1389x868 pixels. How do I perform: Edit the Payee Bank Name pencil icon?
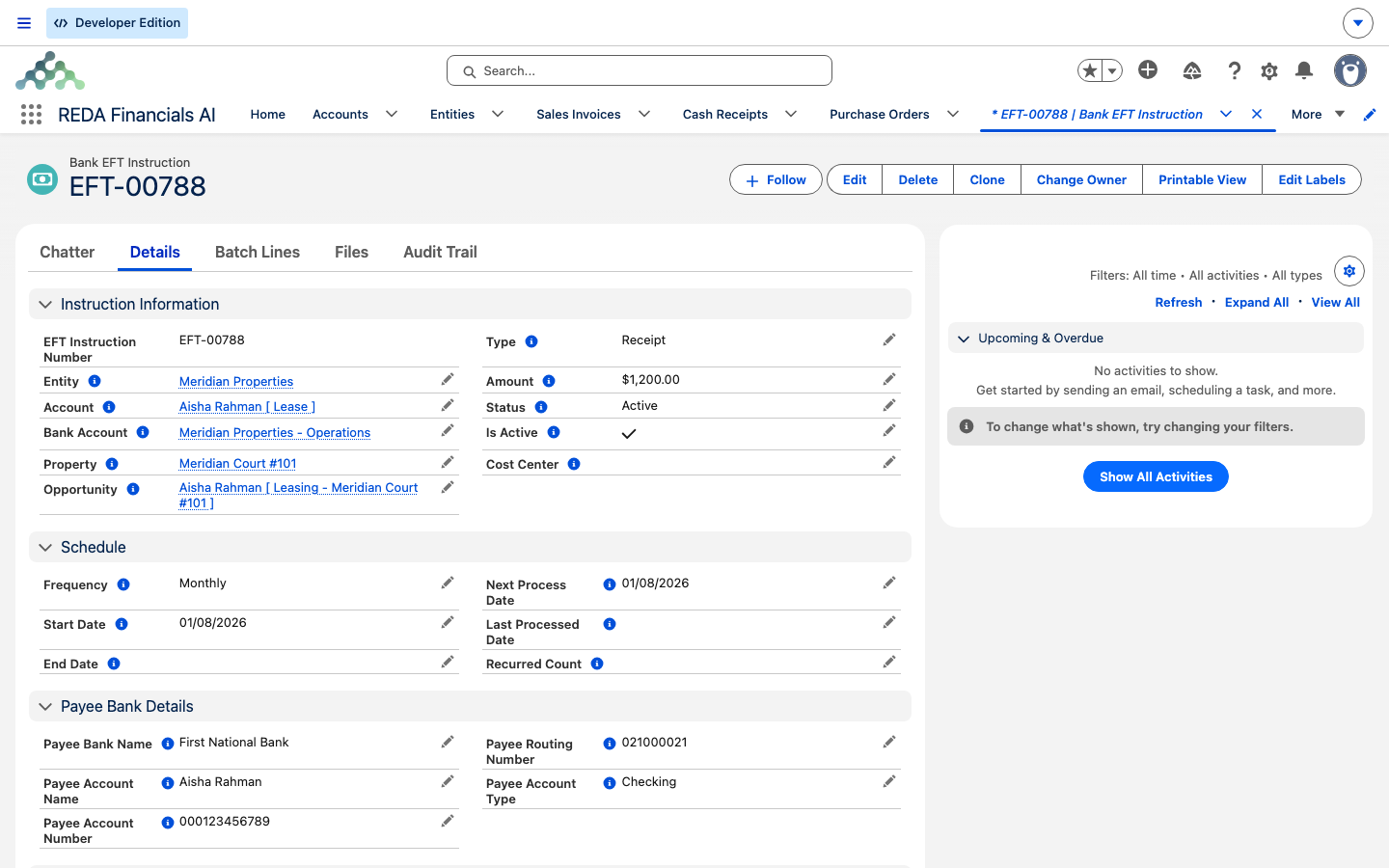coord(448,742)
